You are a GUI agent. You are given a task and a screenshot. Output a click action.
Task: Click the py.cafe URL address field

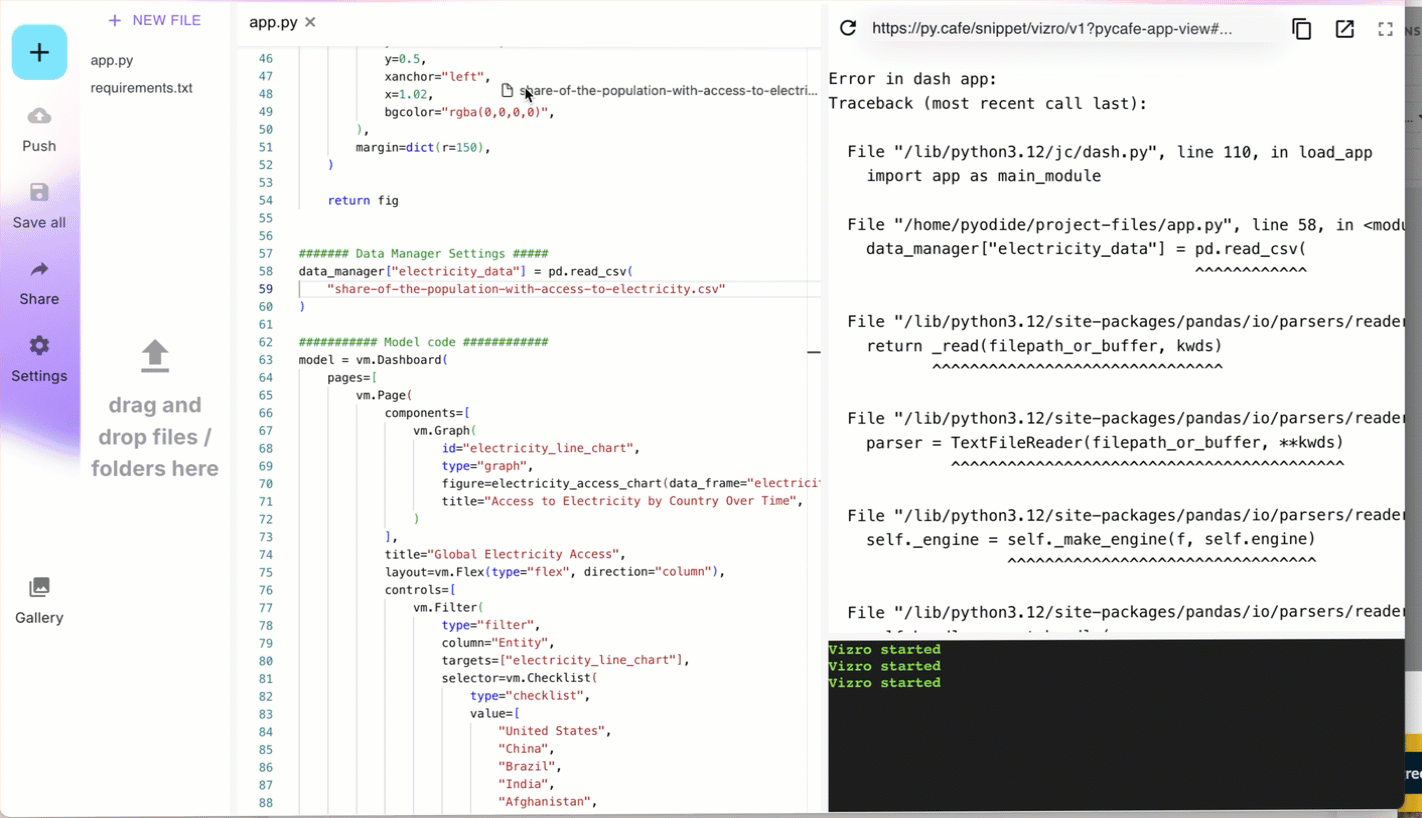pos(1050,29)
